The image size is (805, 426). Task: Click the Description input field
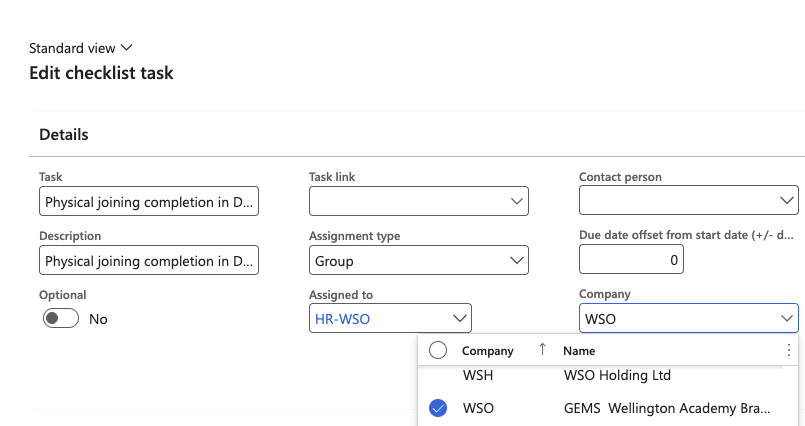pos(149,260)
